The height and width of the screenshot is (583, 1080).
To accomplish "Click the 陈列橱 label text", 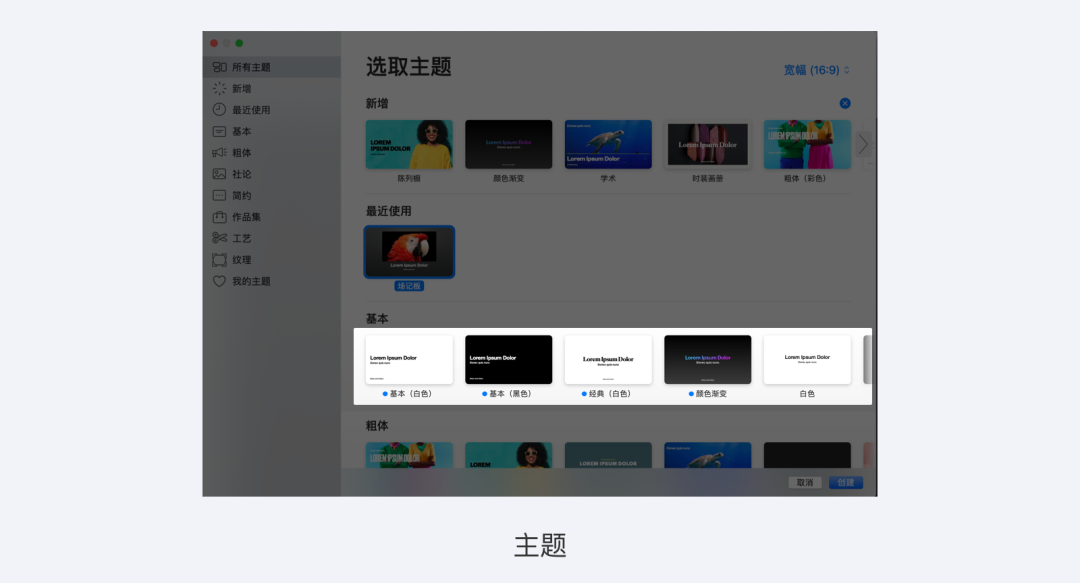I will coord(409,178).
